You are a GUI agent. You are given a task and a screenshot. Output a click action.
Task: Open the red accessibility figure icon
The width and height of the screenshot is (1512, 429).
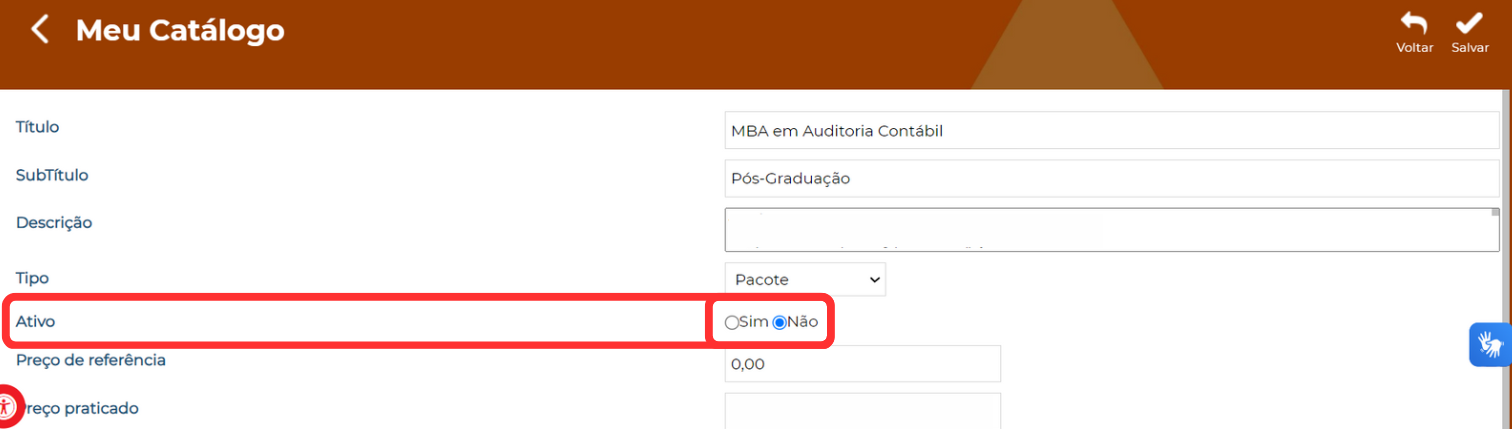tap(7, 407)
